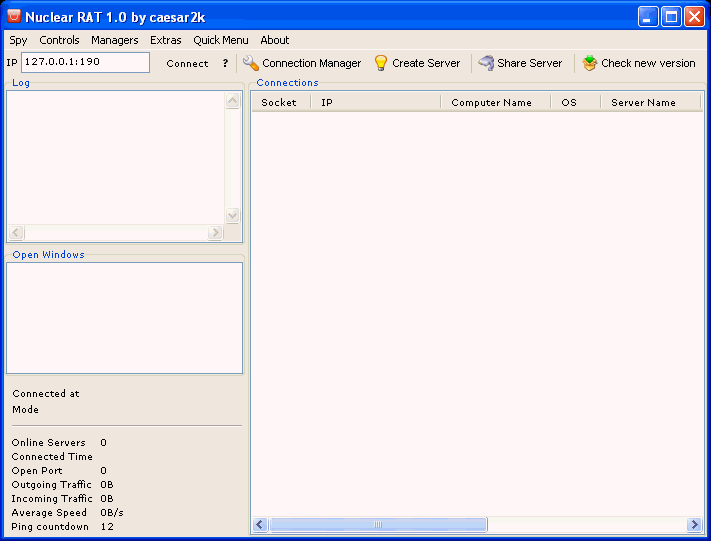This screenshot has width=711, height=541.
Task: Click the Share Server icon
Action: (486, 63)
